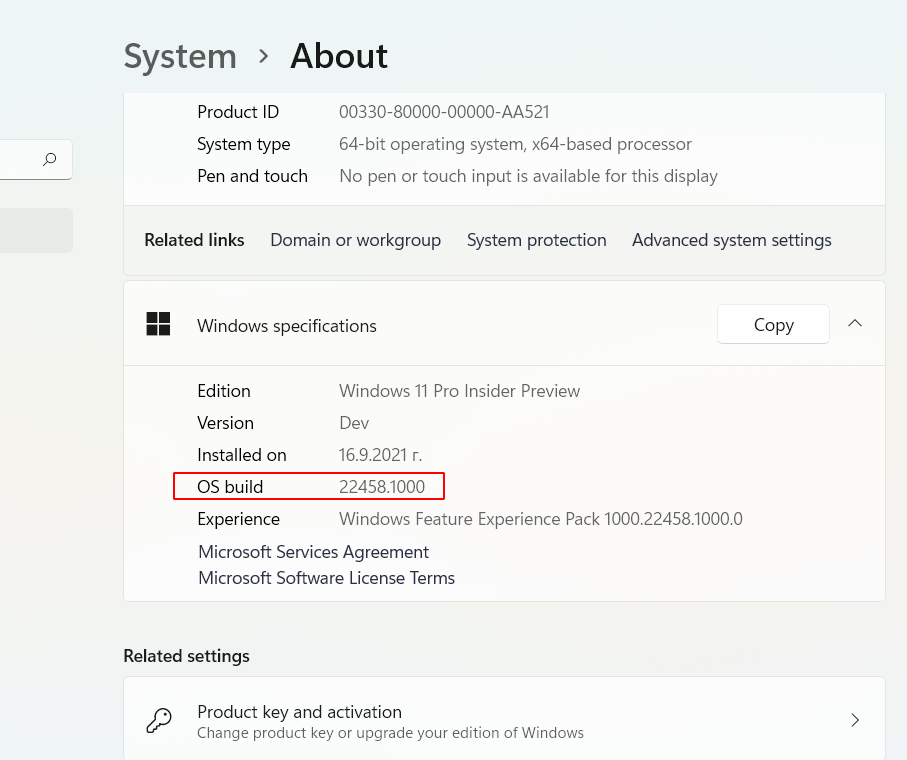Viewport: 907px width, 760px height.
Task: Select the OS build value 22458.1000
Action: tap(382, 487)
